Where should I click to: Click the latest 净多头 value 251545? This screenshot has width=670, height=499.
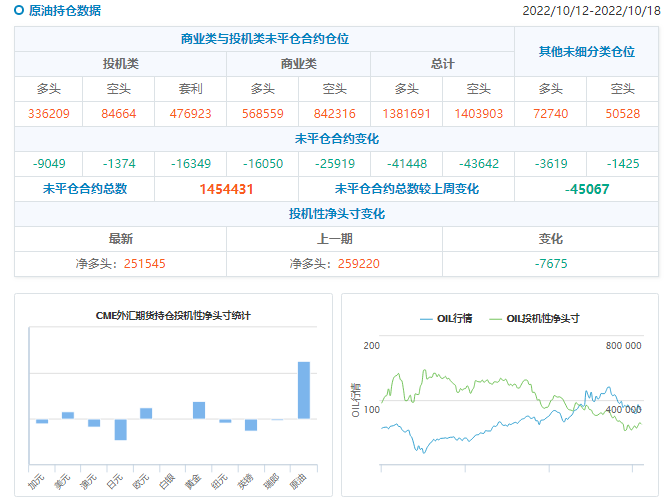coord(145,263)
